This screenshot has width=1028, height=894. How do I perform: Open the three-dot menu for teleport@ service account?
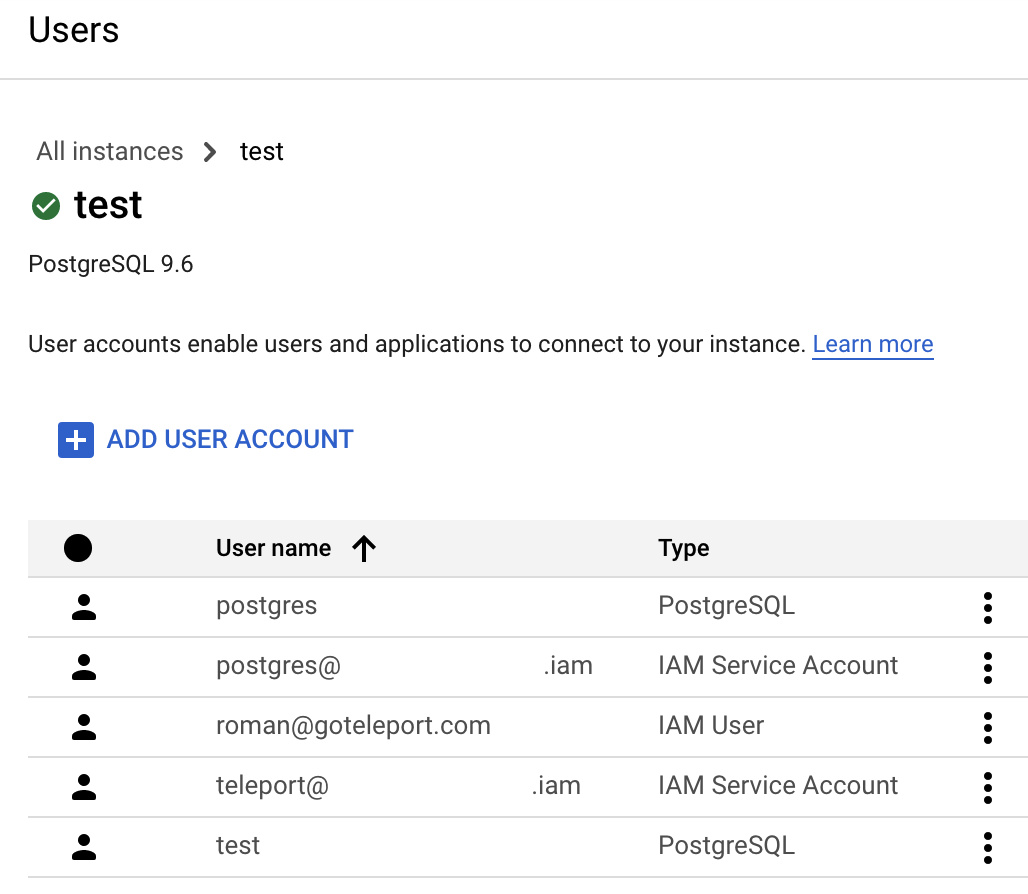coord(987,786)
